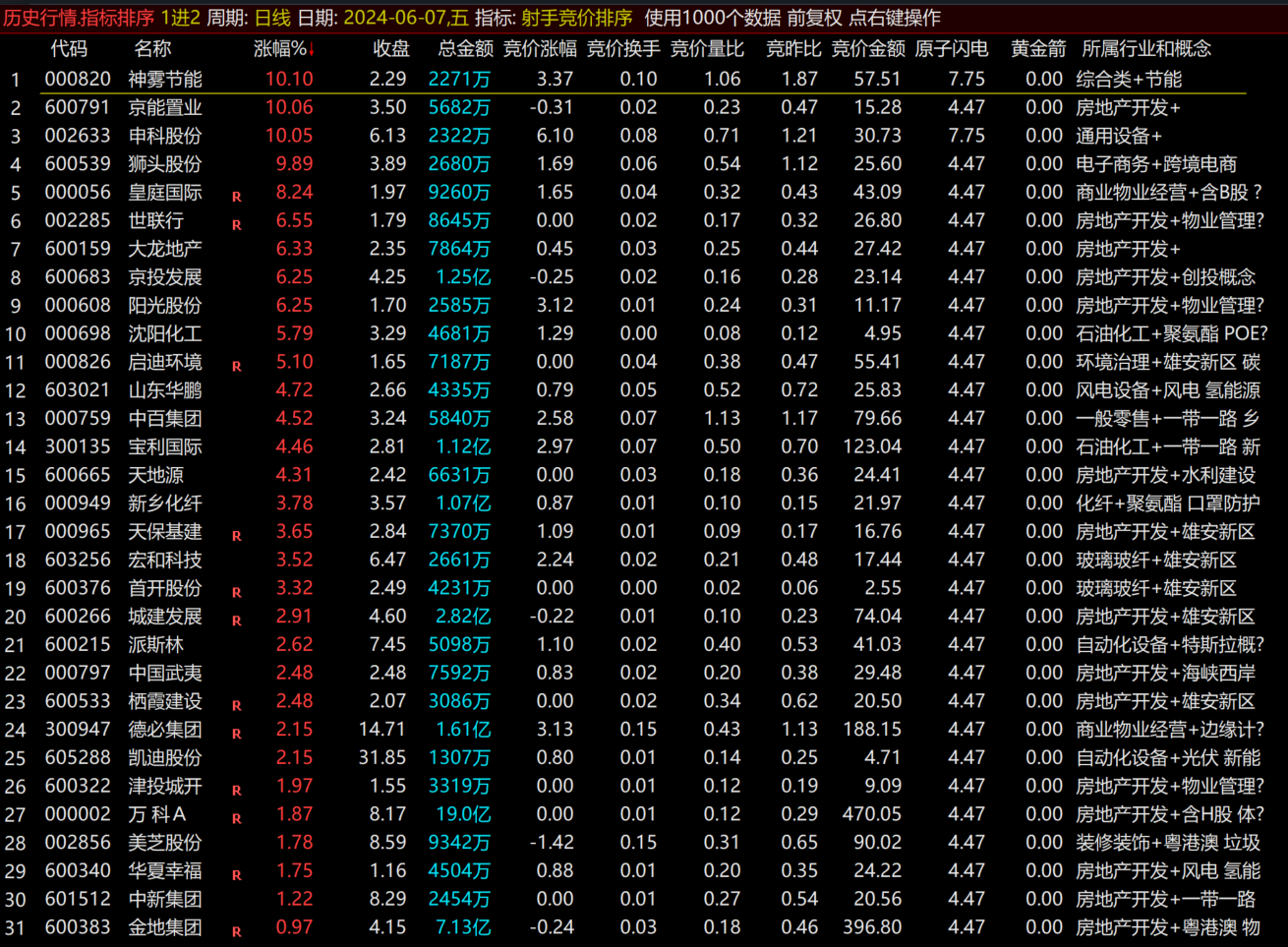Image resolution: width=1288 pixels, height=947 pixels.
Task: Click the R marker beside 津投城开
Action: (236, 791)
